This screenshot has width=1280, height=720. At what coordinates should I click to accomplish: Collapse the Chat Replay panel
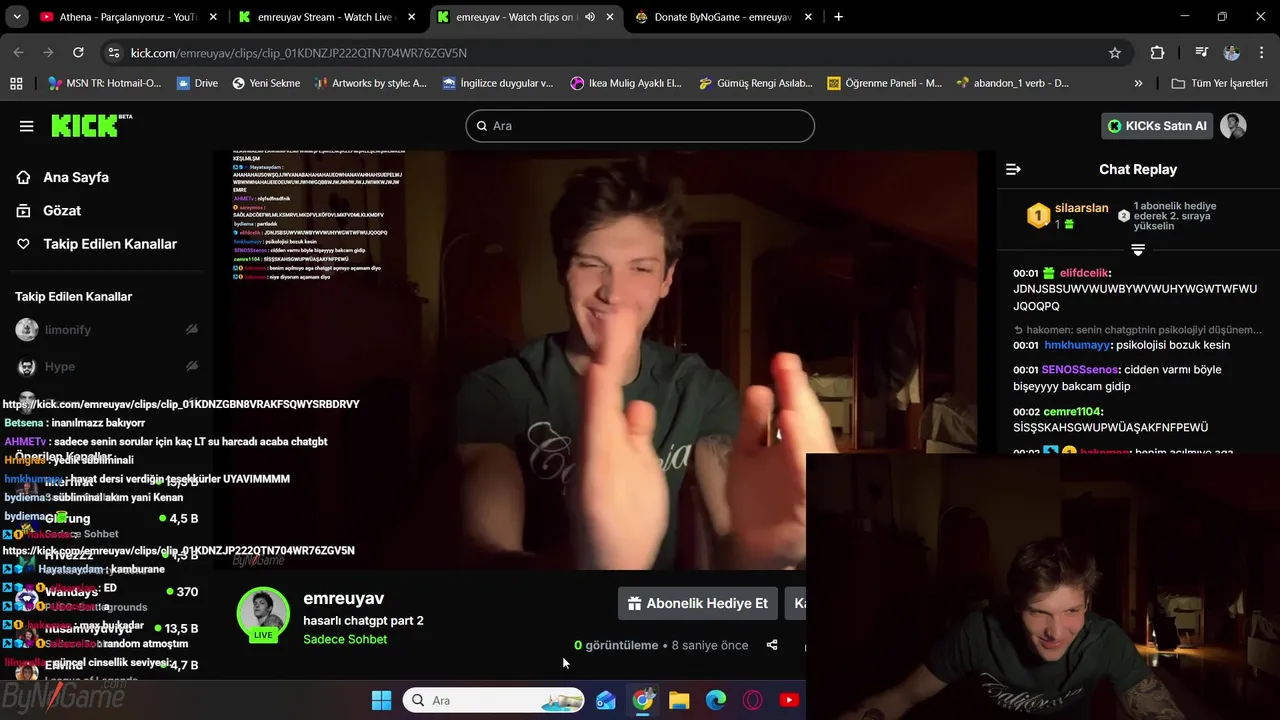pyautogui.click(x=1013, y=169)
